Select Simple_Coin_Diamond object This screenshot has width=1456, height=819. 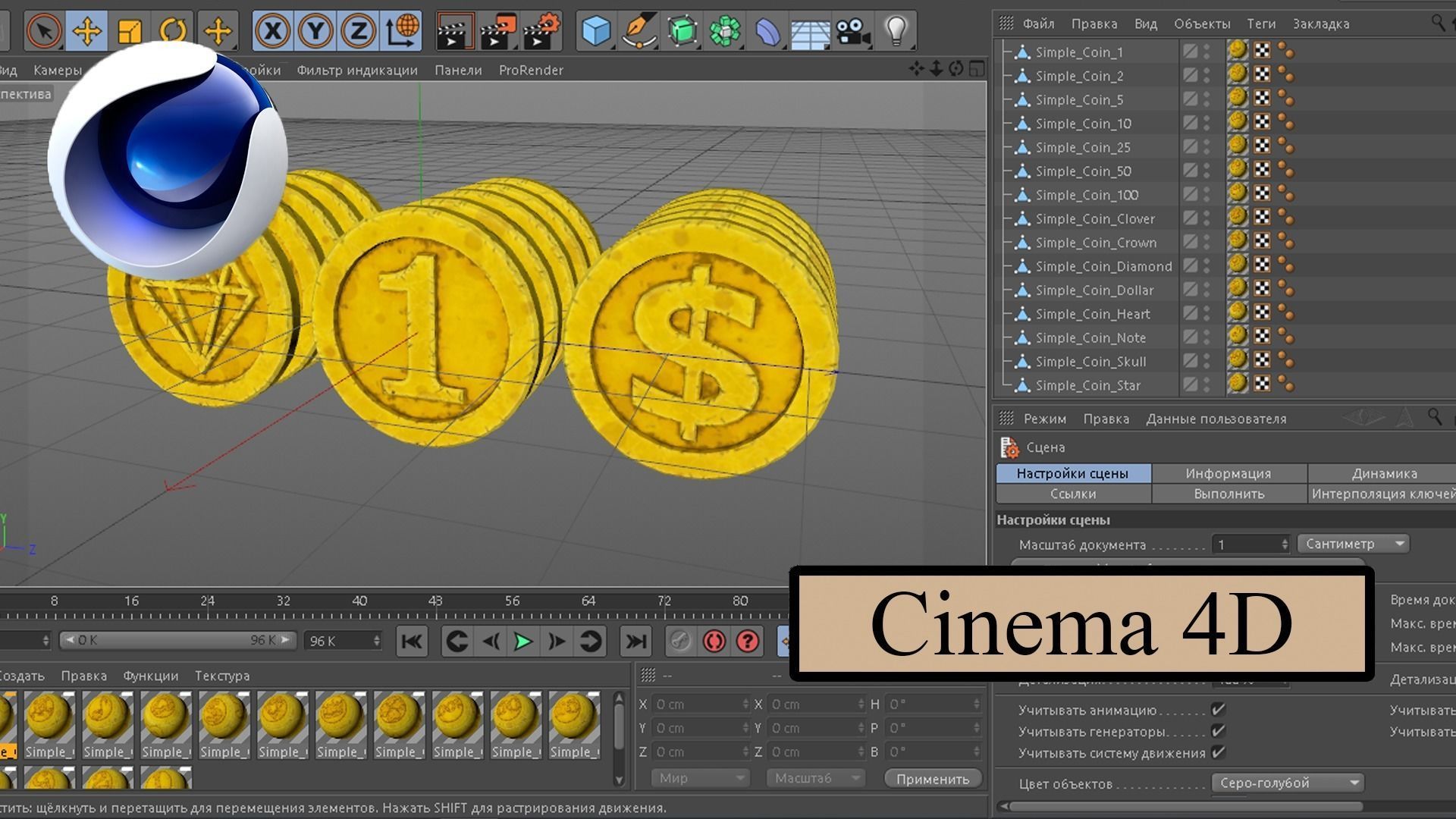point(1103,266)
